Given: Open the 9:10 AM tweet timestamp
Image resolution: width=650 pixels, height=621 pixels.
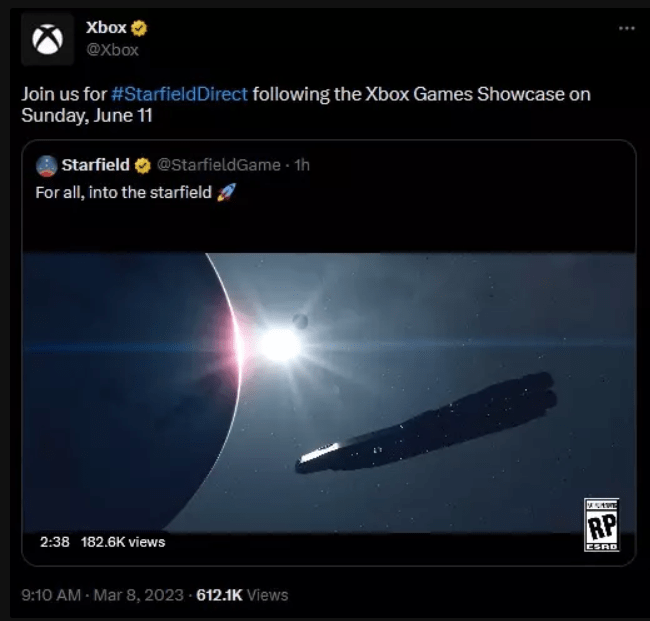Looking at the screenshot, I should click(51, 595).
